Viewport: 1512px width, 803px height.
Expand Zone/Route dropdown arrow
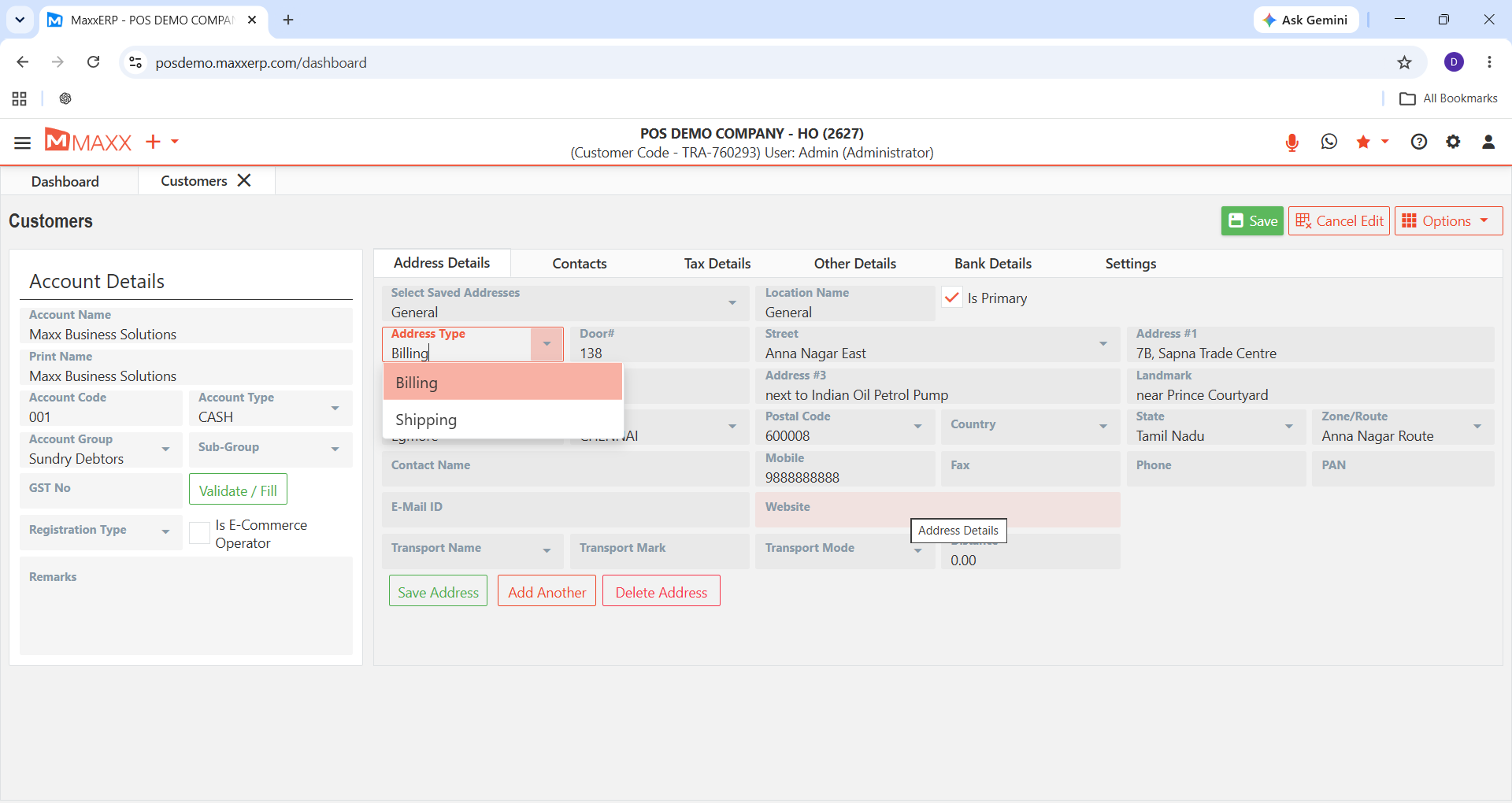tap(1477, 427)
